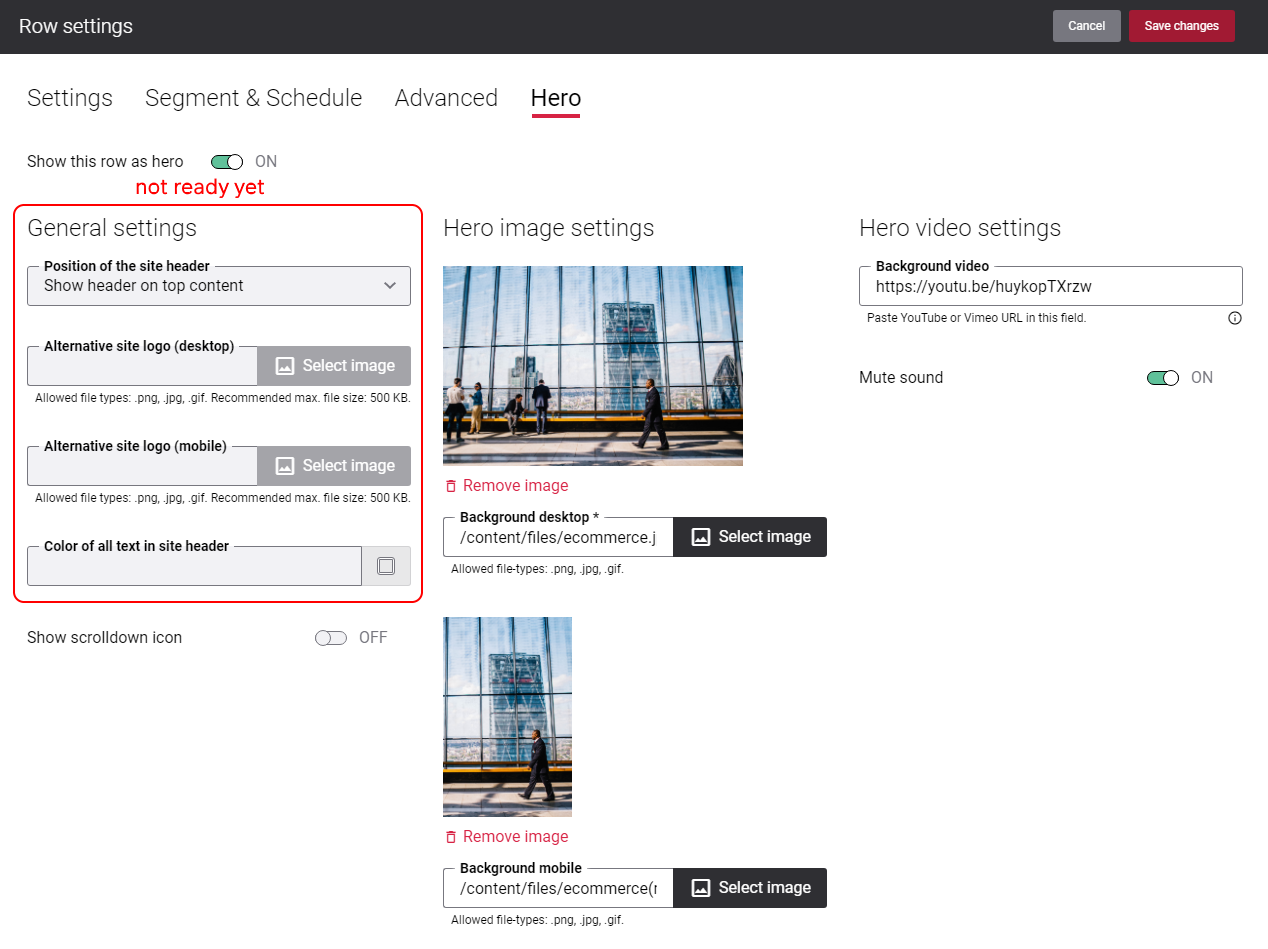Click Alternative site logo (desktop) field

point(142,366)
